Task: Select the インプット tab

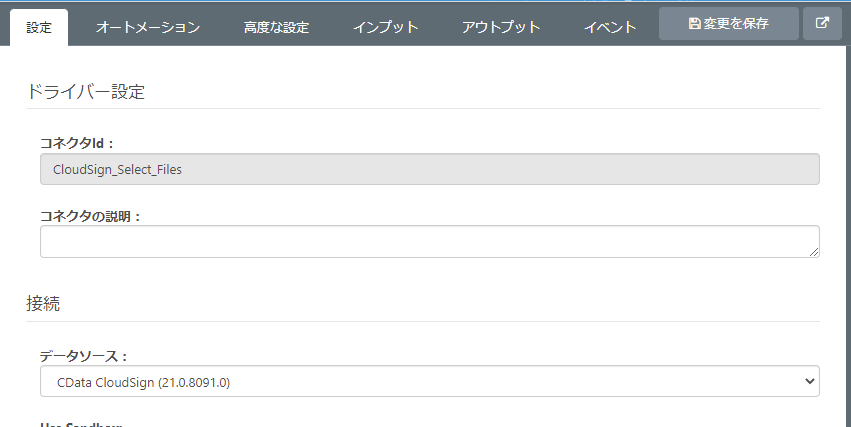Action: [385, 28]
